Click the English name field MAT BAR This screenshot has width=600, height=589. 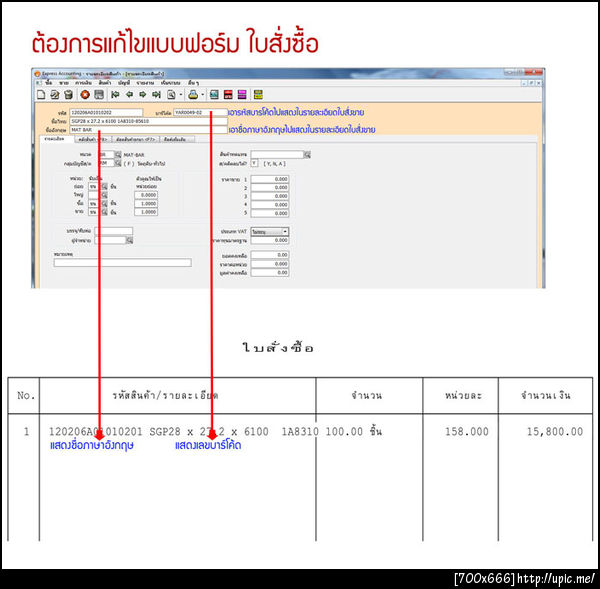coord(148,130)
